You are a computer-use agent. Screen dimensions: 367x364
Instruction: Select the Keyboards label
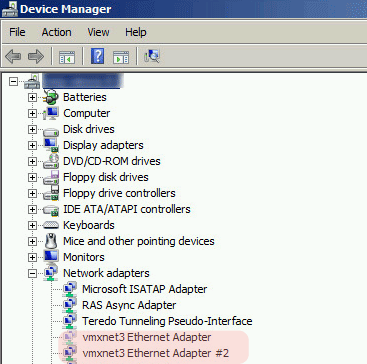89,225
